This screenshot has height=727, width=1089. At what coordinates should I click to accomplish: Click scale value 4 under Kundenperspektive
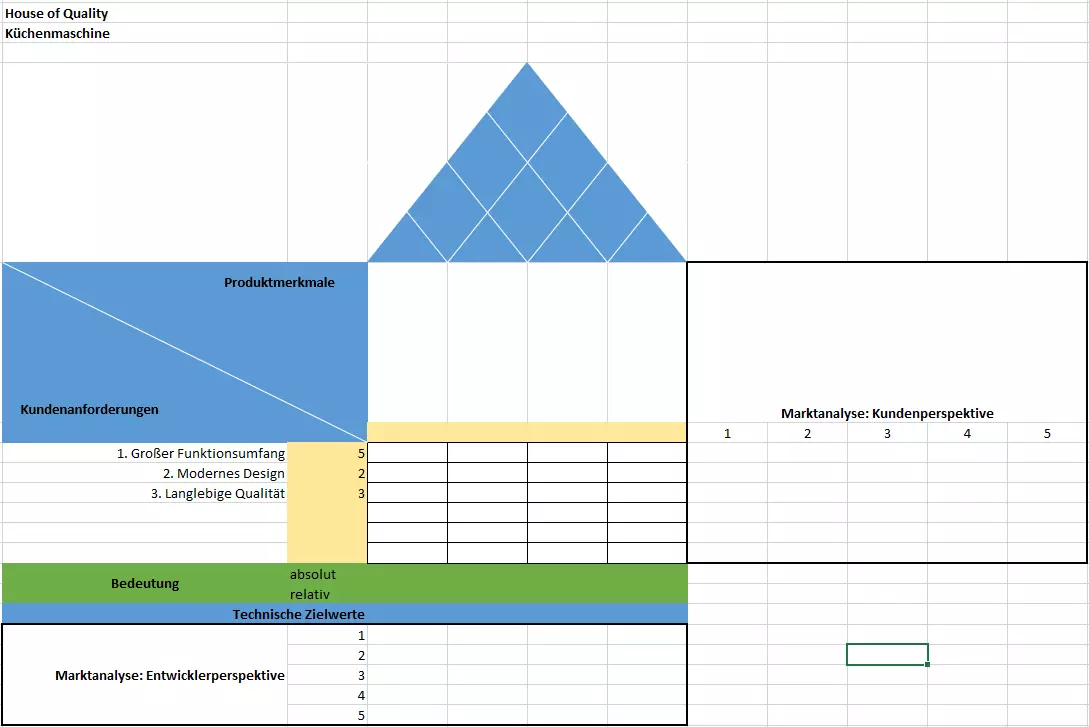[x=967, y=433]
